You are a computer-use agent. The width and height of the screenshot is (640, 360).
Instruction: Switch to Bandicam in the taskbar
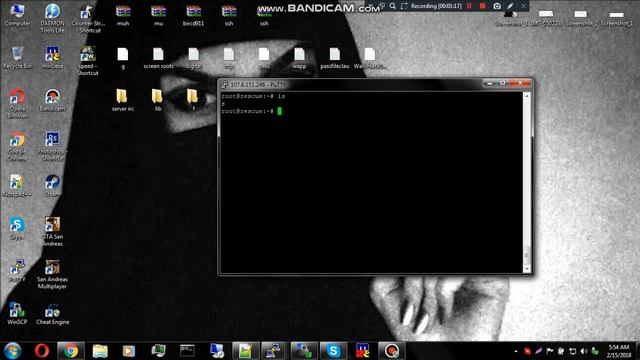point(391,351)
